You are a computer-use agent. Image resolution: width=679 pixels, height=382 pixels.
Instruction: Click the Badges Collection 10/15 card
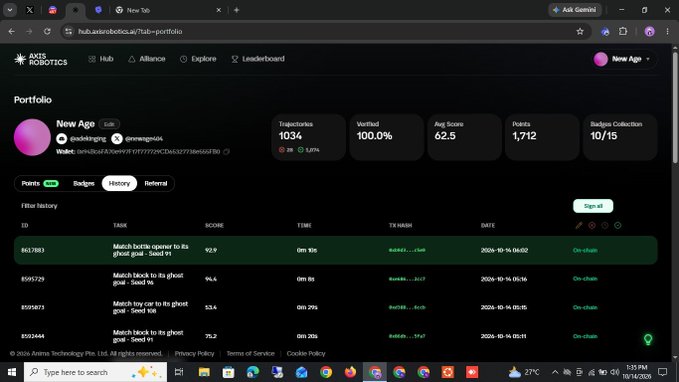(620, 137)
